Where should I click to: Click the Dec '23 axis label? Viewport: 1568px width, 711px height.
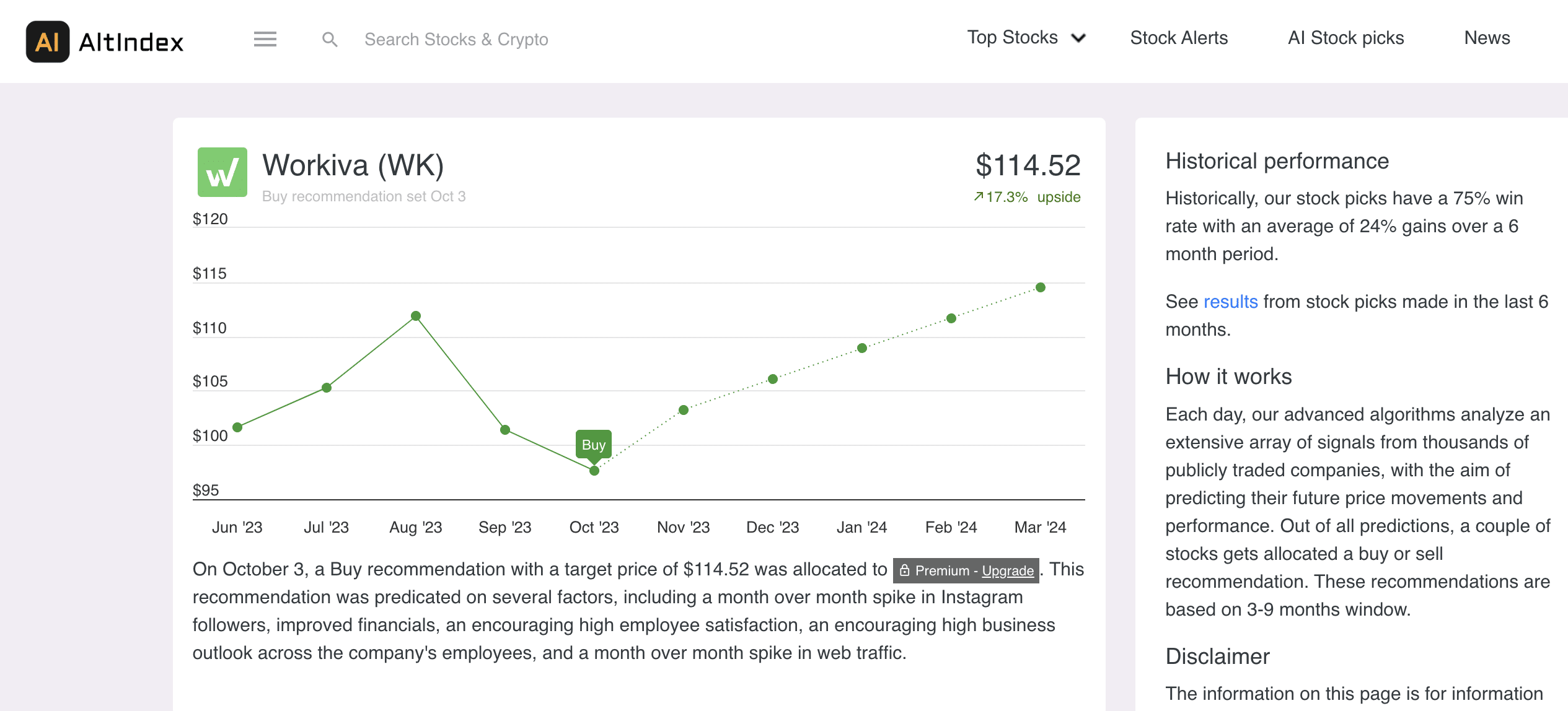coord(773,527)
